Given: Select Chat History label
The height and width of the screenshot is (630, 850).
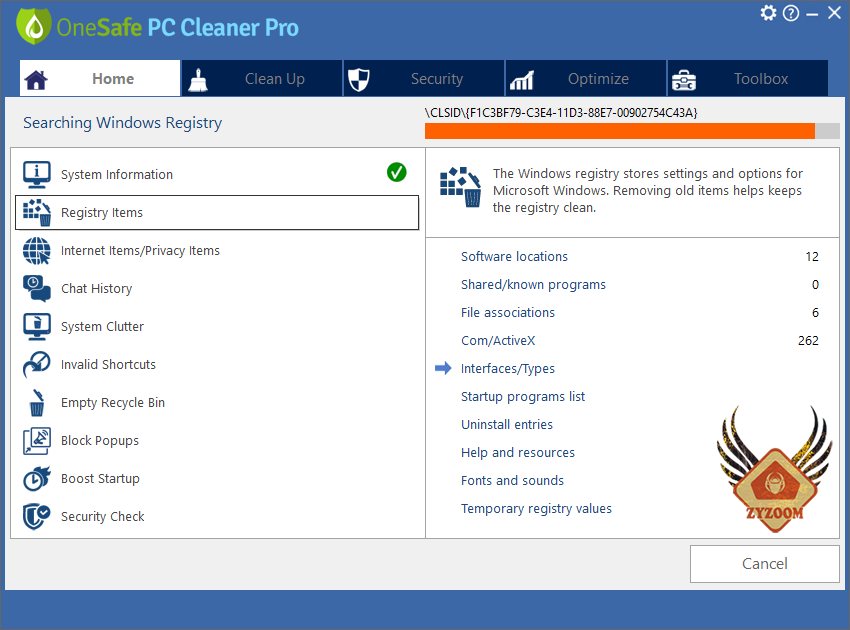Looking at the screenshot, I should click(x=96, y=288).
